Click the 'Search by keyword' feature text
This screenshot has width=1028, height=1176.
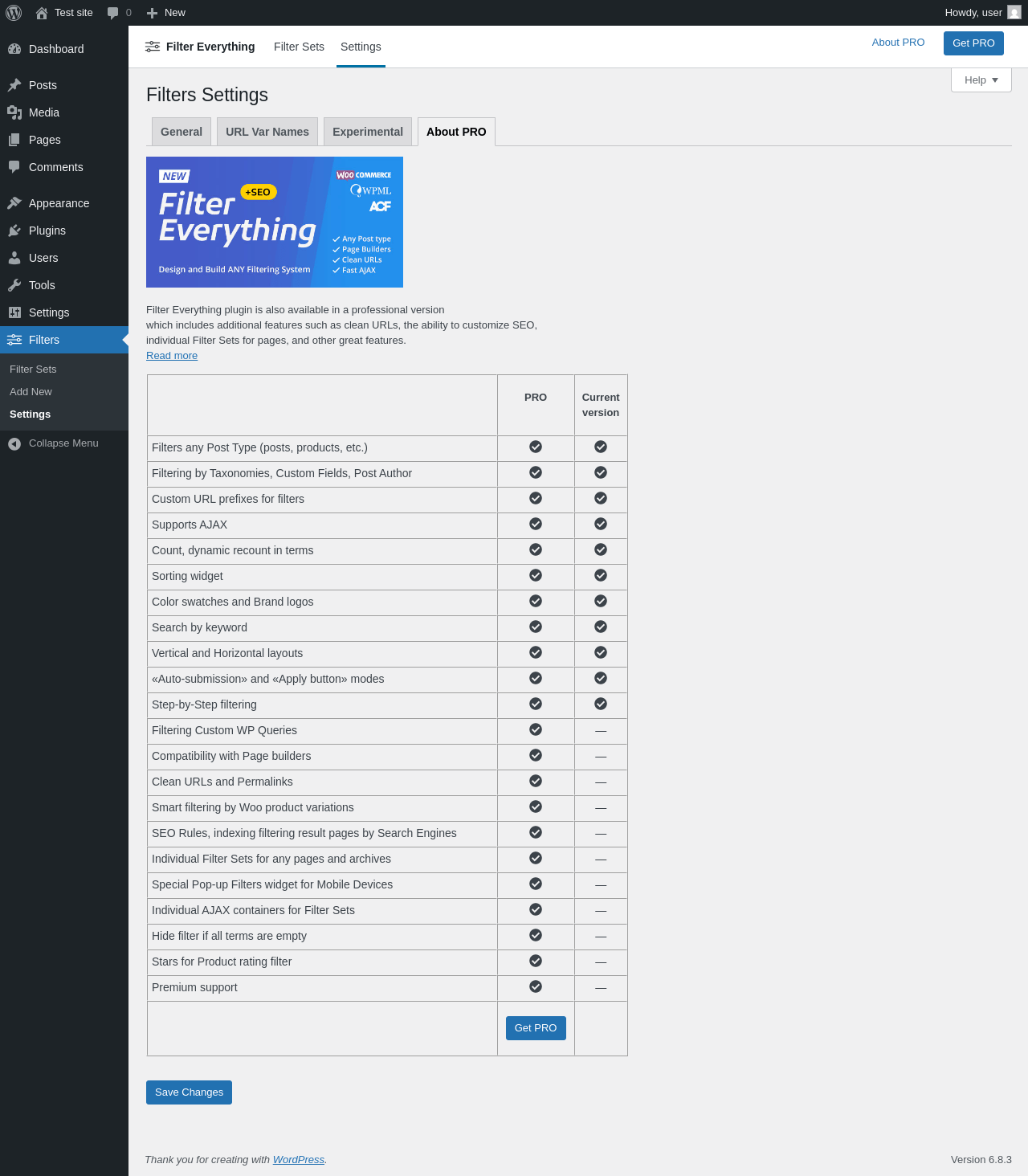tap(199, 627)
